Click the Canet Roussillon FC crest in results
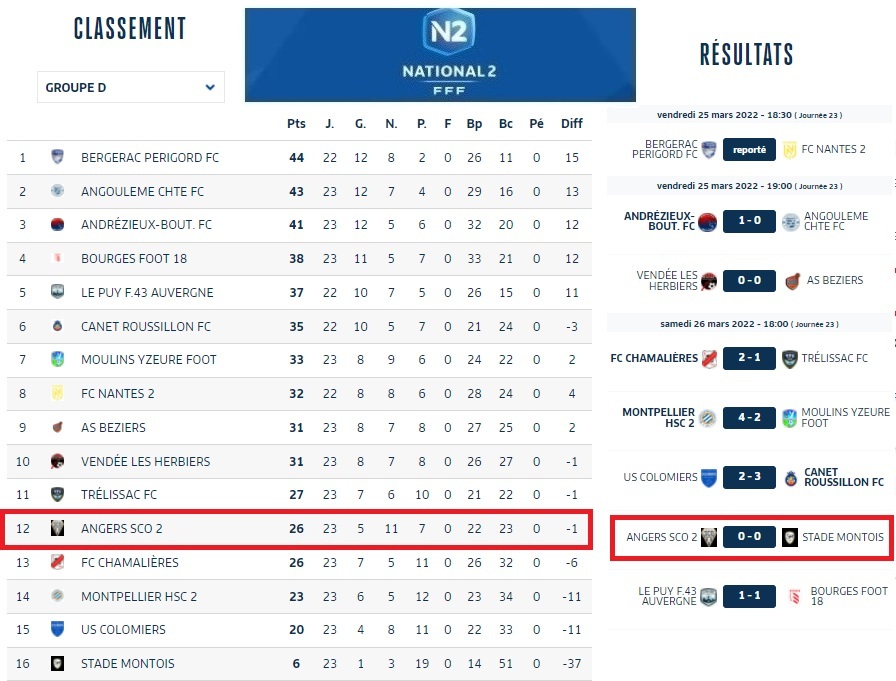 tap(790, 478)
